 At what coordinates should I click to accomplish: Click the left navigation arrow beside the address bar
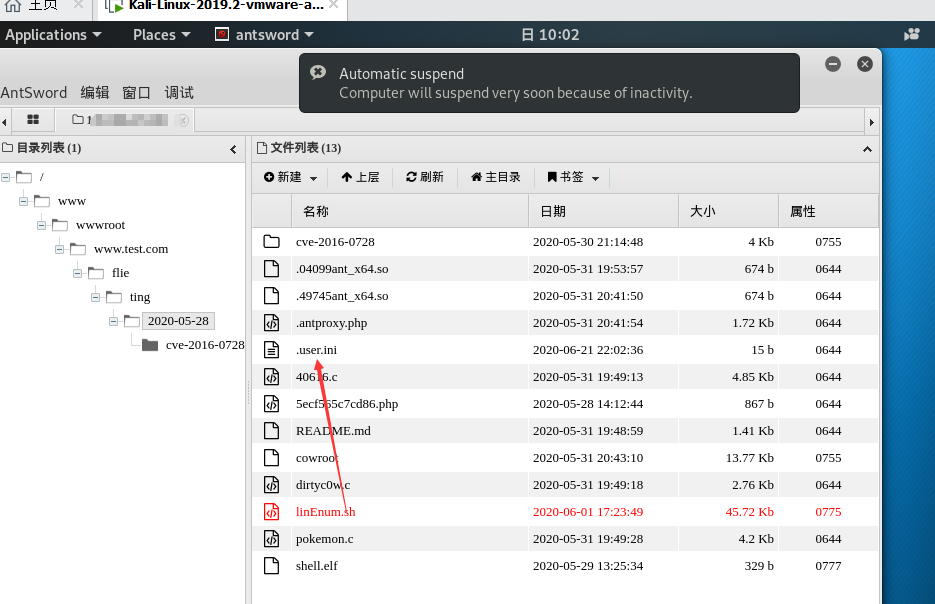[7, 119]
